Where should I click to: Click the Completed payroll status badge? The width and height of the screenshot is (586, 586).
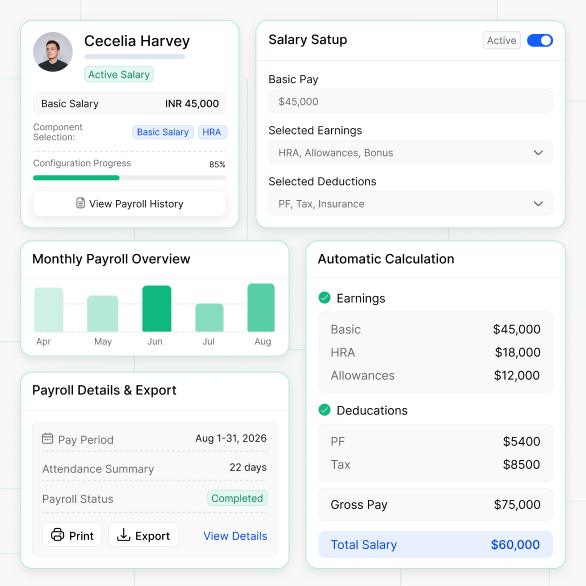[x=237, y=498]
